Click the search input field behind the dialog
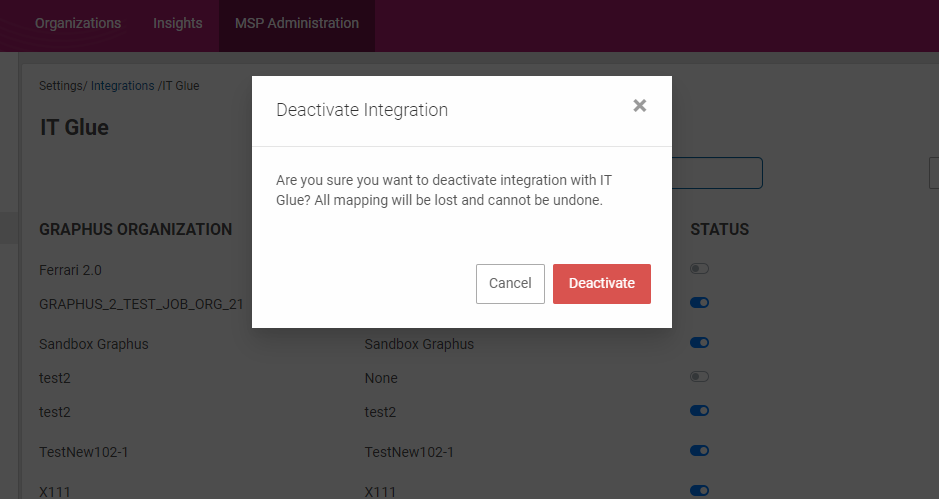 (x=717, y=173)
